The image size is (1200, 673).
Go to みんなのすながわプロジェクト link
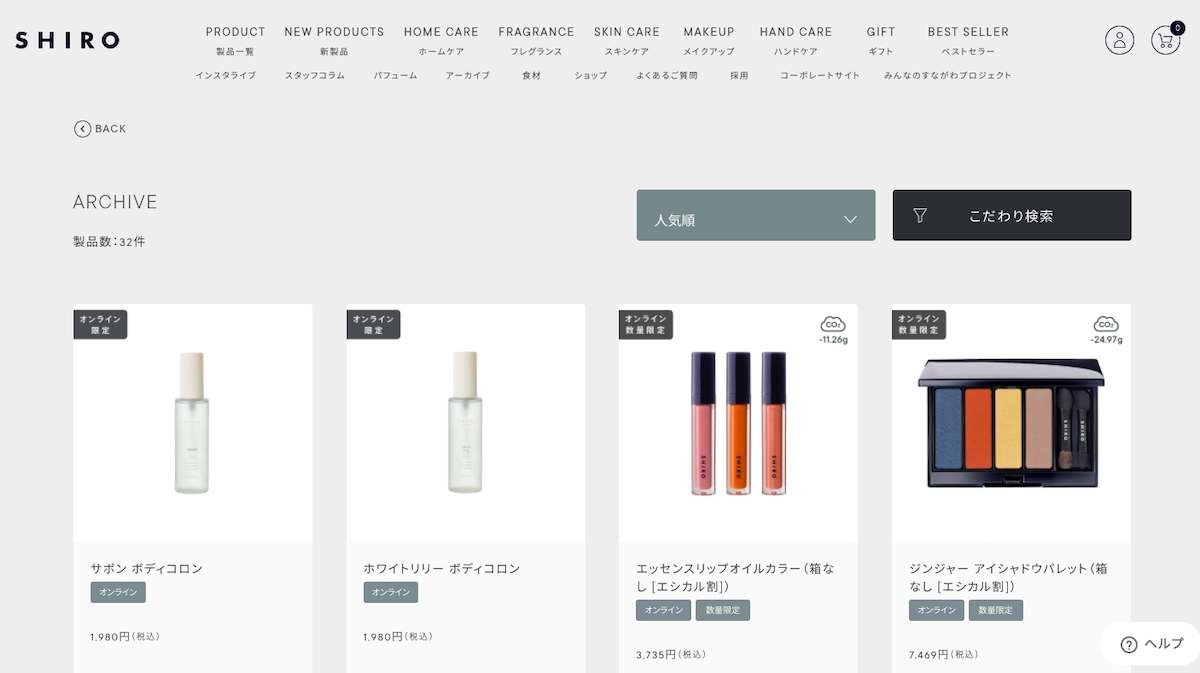coord(948,75)
